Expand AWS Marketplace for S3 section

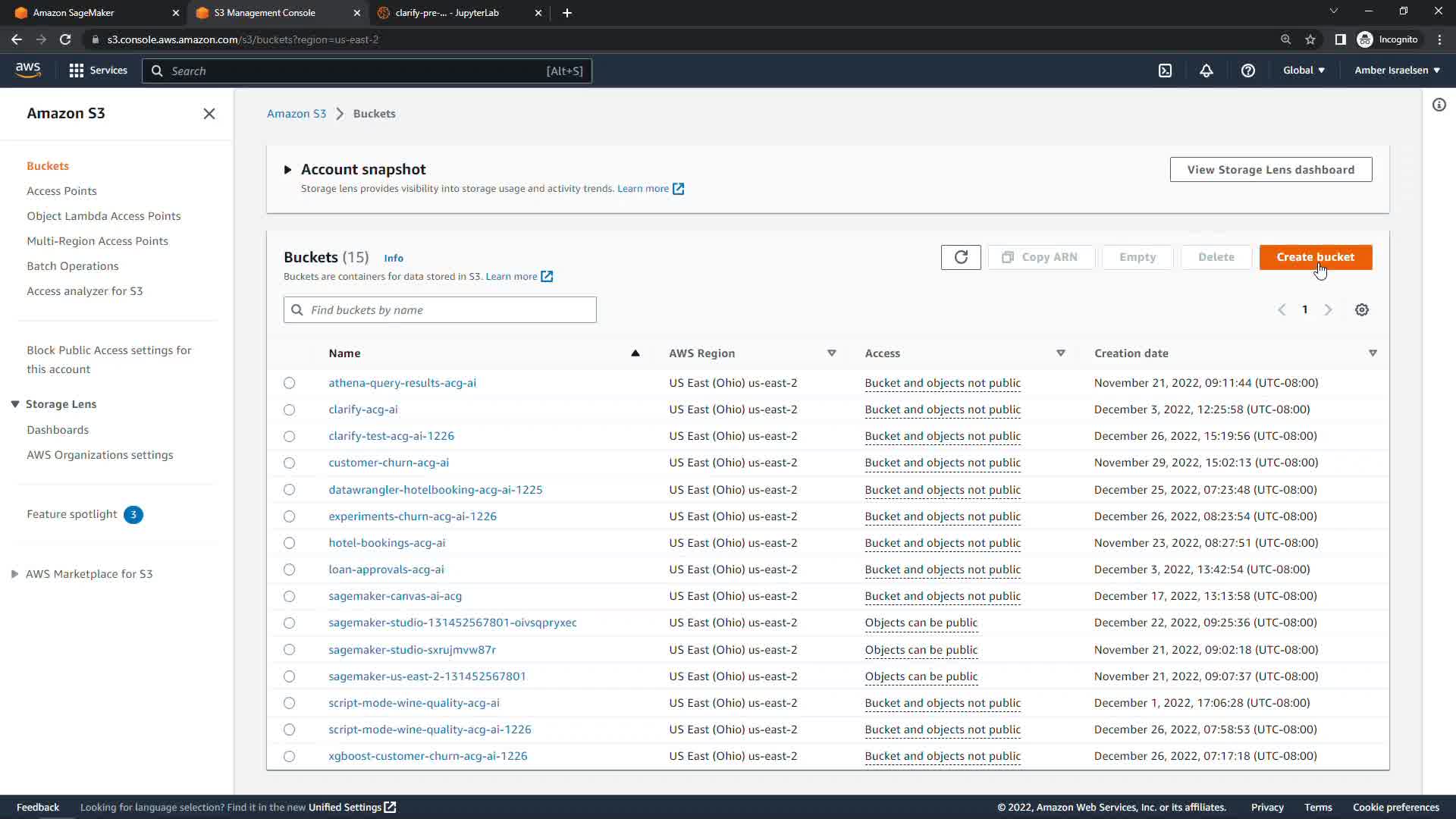[14, 574]
